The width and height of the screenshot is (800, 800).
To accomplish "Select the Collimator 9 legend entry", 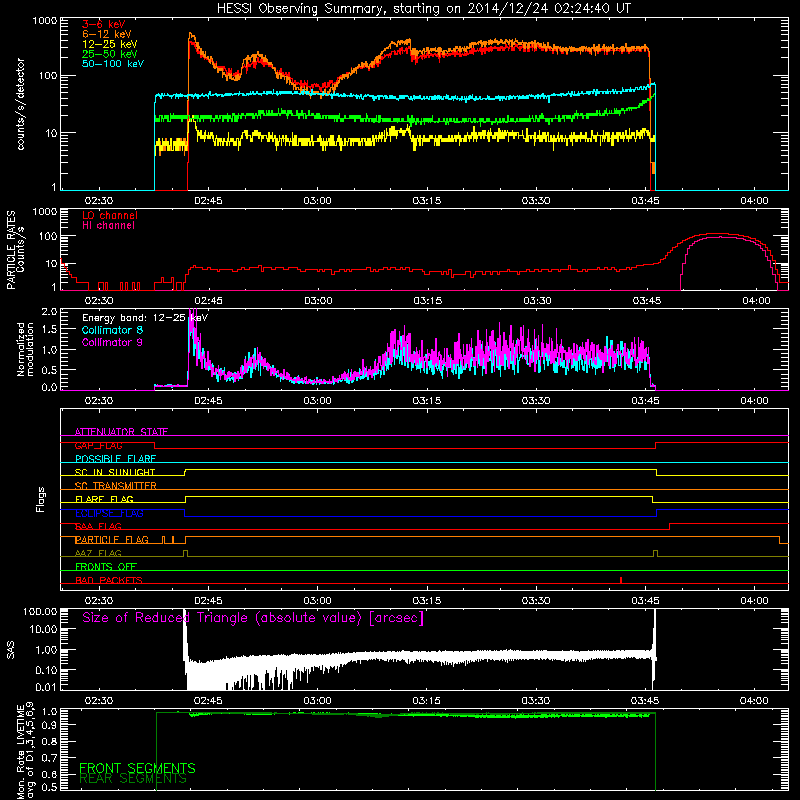I will point(112,342).
